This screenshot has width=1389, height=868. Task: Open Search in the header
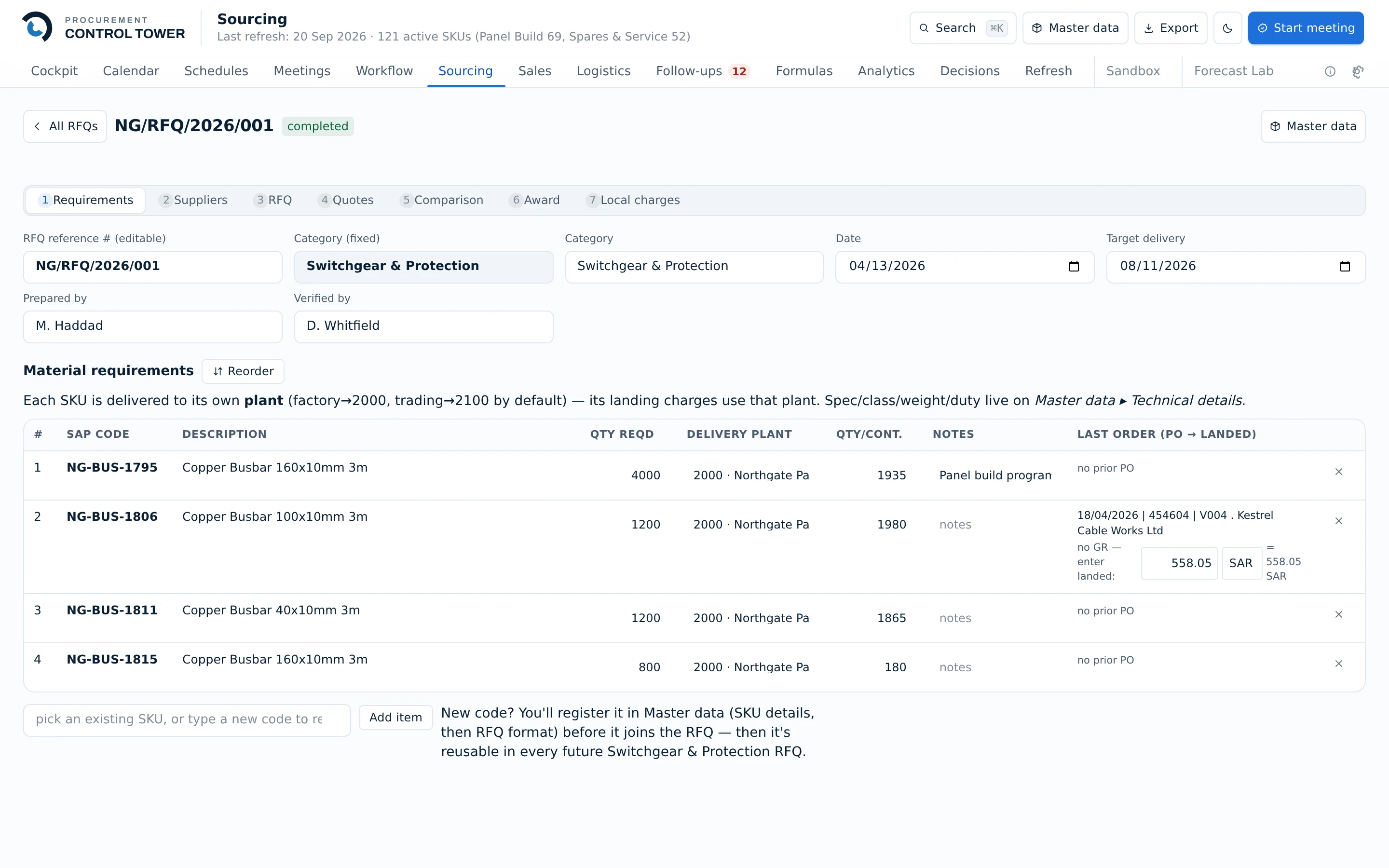click(x=963, y=28)
